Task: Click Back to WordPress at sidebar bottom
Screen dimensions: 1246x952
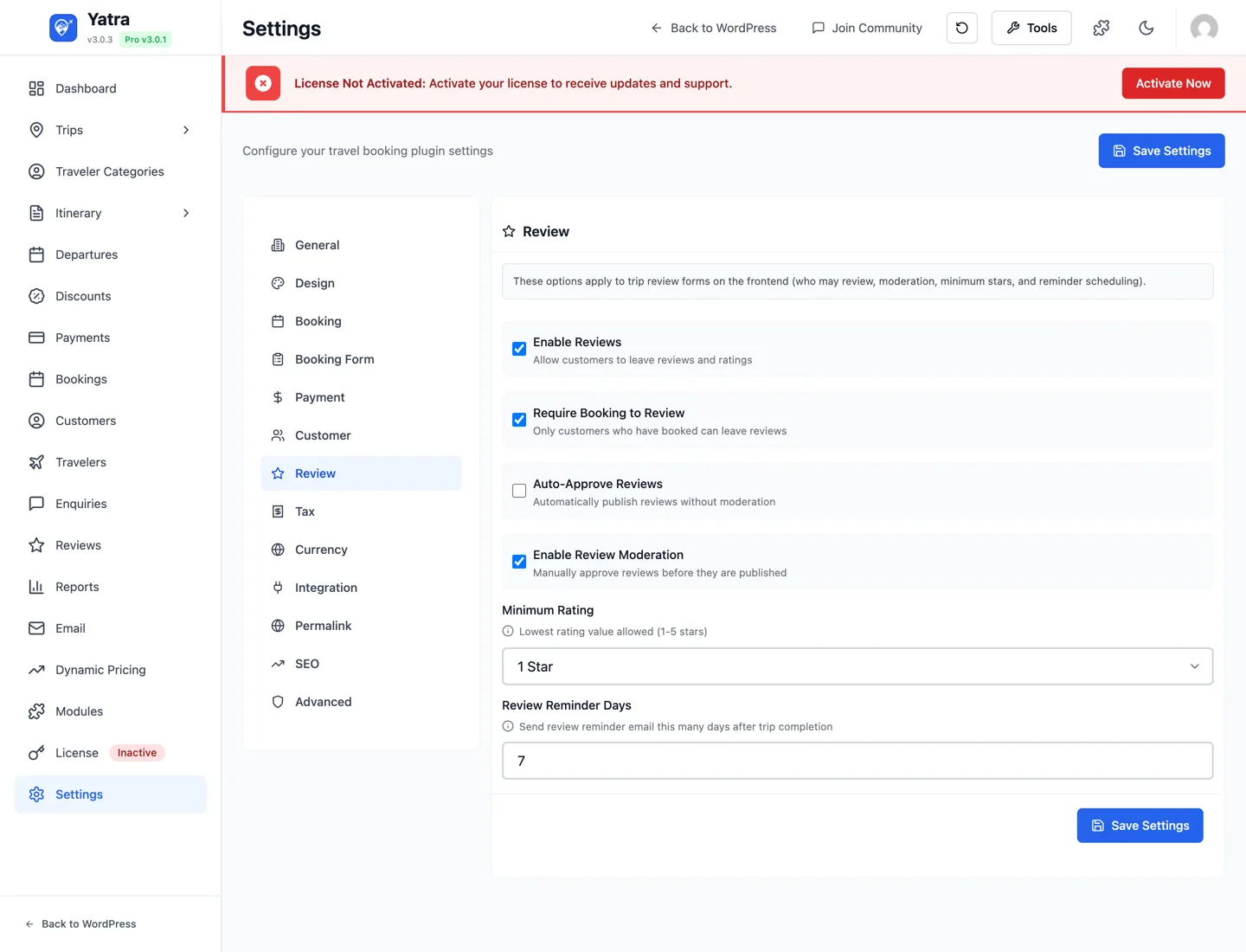Action: tap(80, 924)
